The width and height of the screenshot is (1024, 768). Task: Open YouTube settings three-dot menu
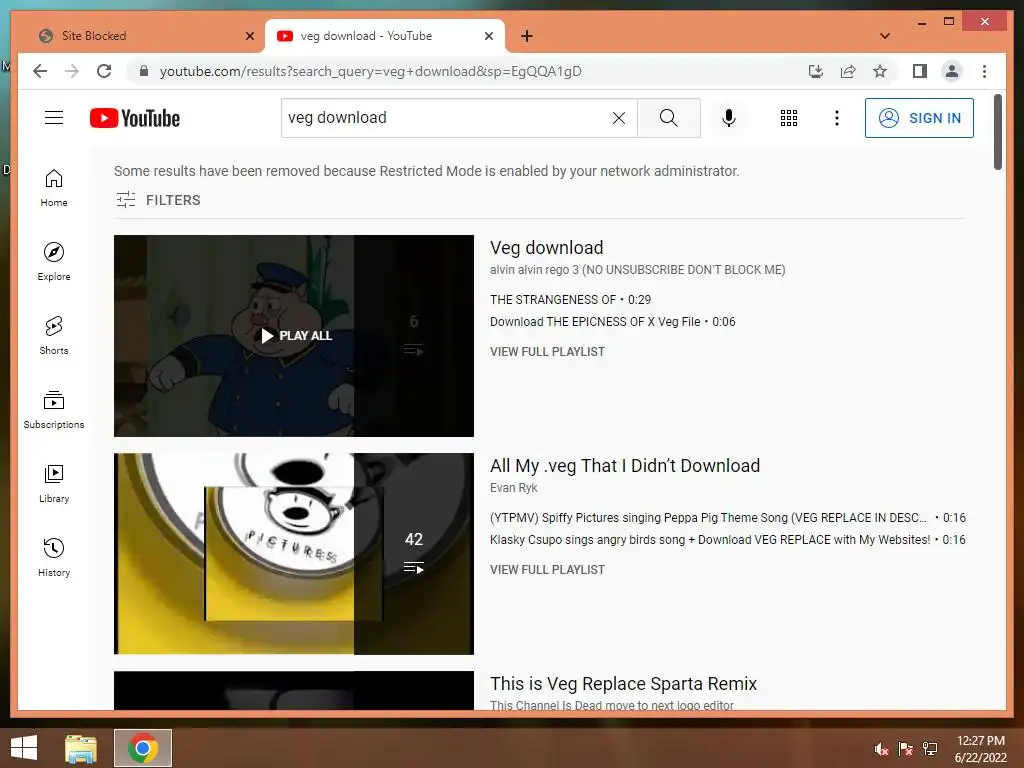(837, 118)
